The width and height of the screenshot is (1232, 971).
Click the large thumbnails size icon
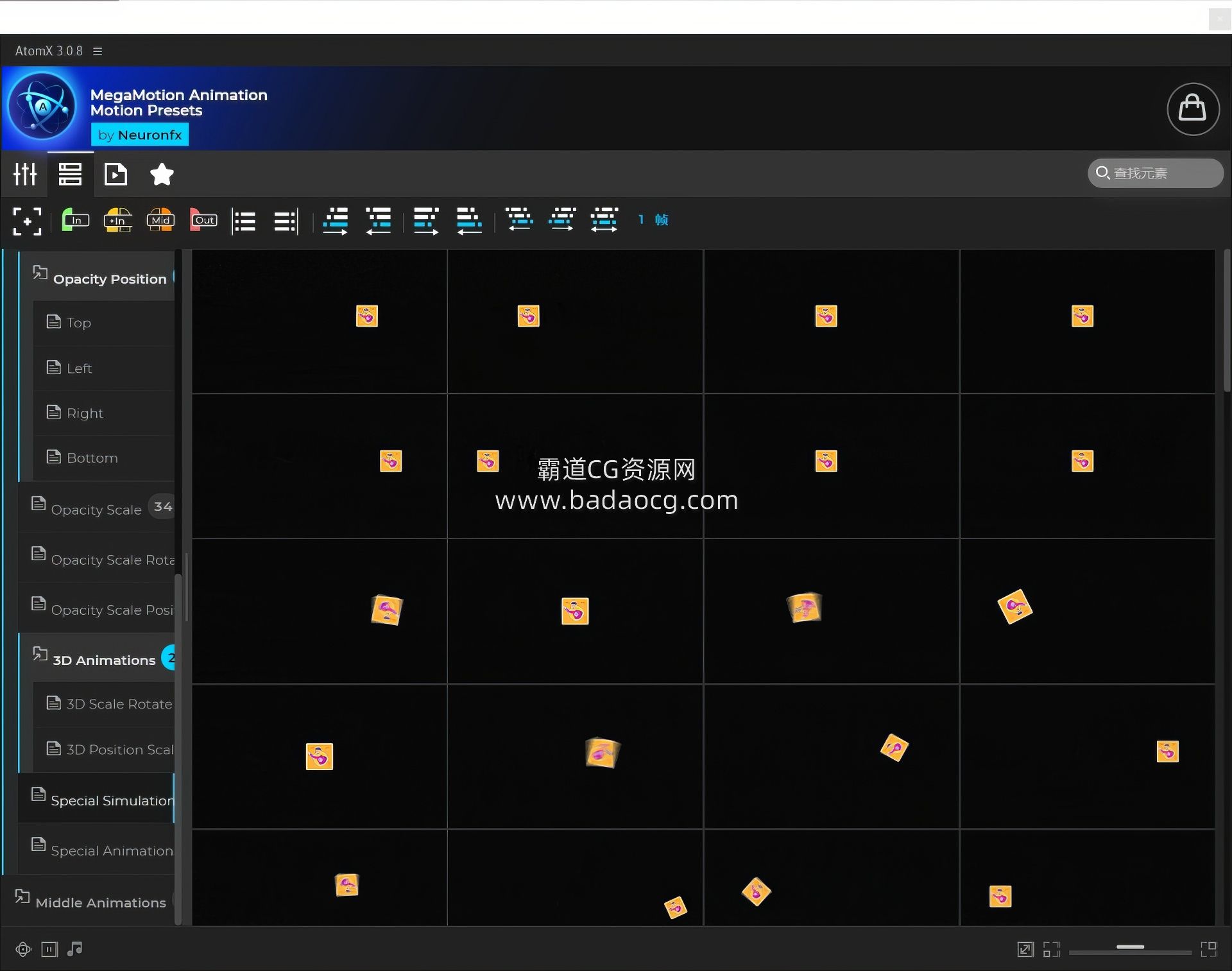(1210, 949)
